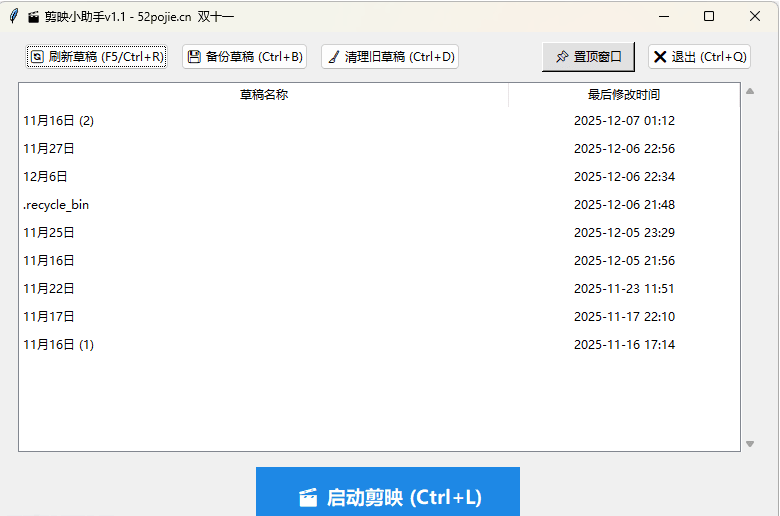
Task: Launch 剪映 with the blue 启动剪映 button
Action: click(x=388, y=492)
